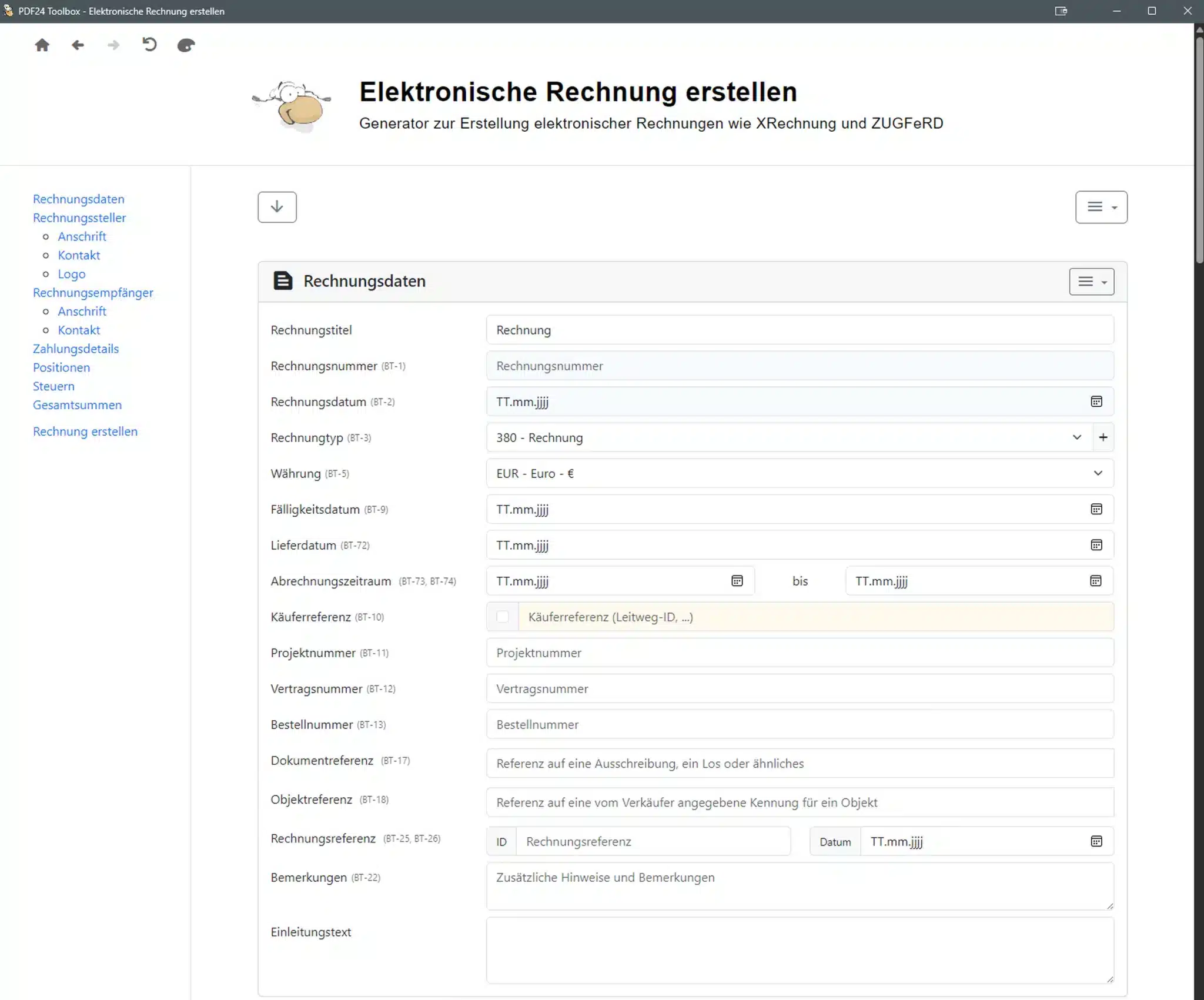The image size is (1204, 1000).
Task: Go to Positionen section
Action: [x=62, y=367]
